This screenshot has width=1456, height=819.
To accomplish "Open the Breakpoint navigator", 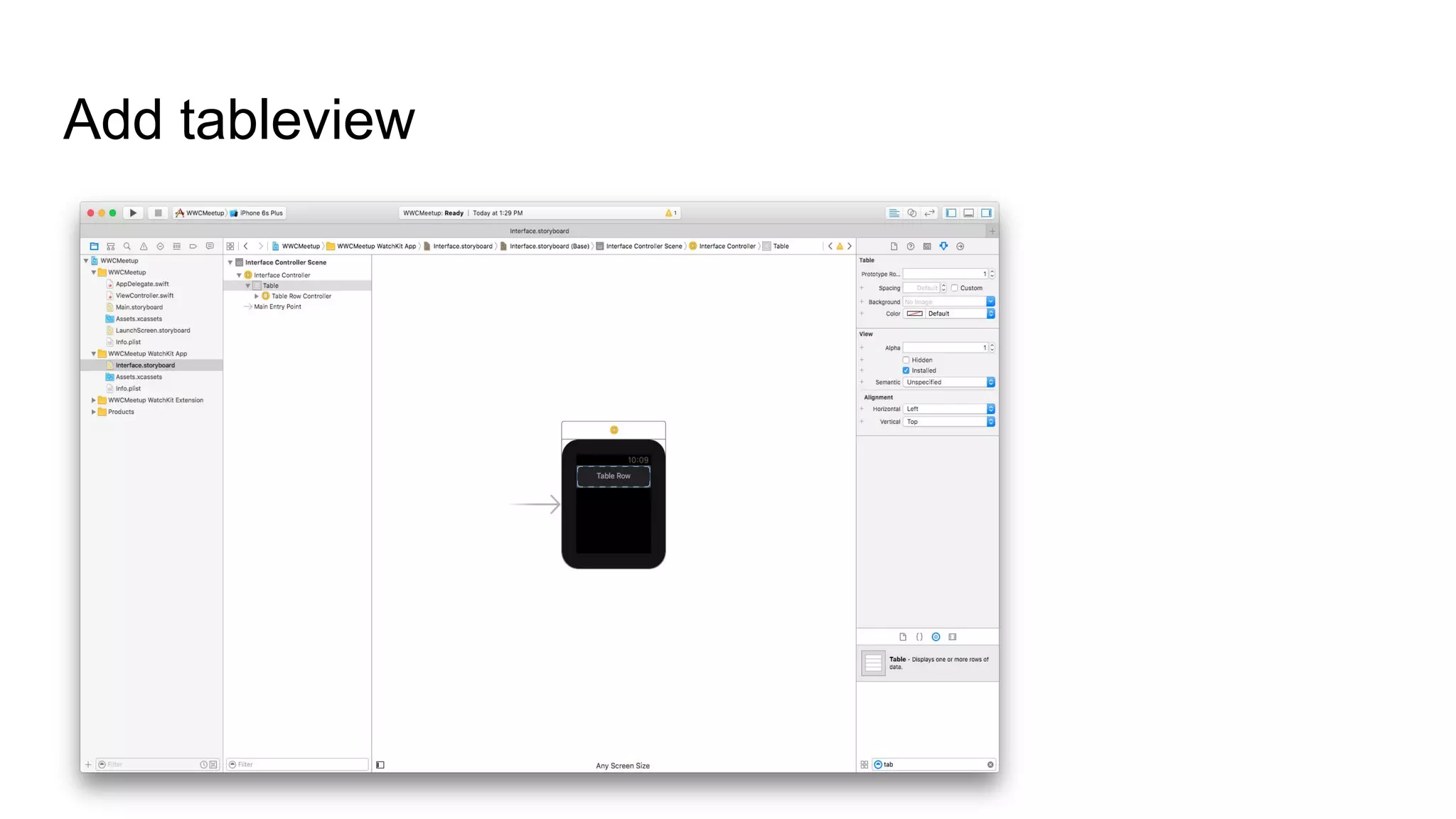I will 193,246.
